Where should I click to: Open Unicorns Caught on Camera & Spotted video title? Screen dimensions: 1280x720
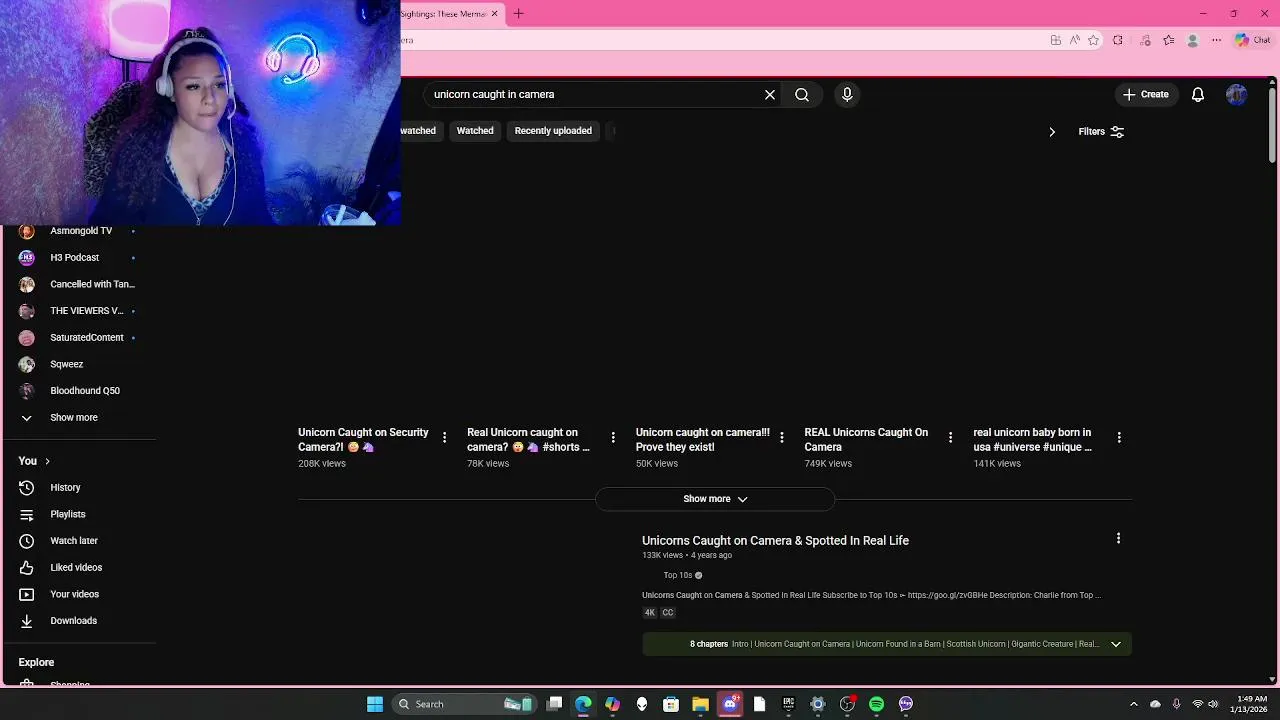(775, 540)
